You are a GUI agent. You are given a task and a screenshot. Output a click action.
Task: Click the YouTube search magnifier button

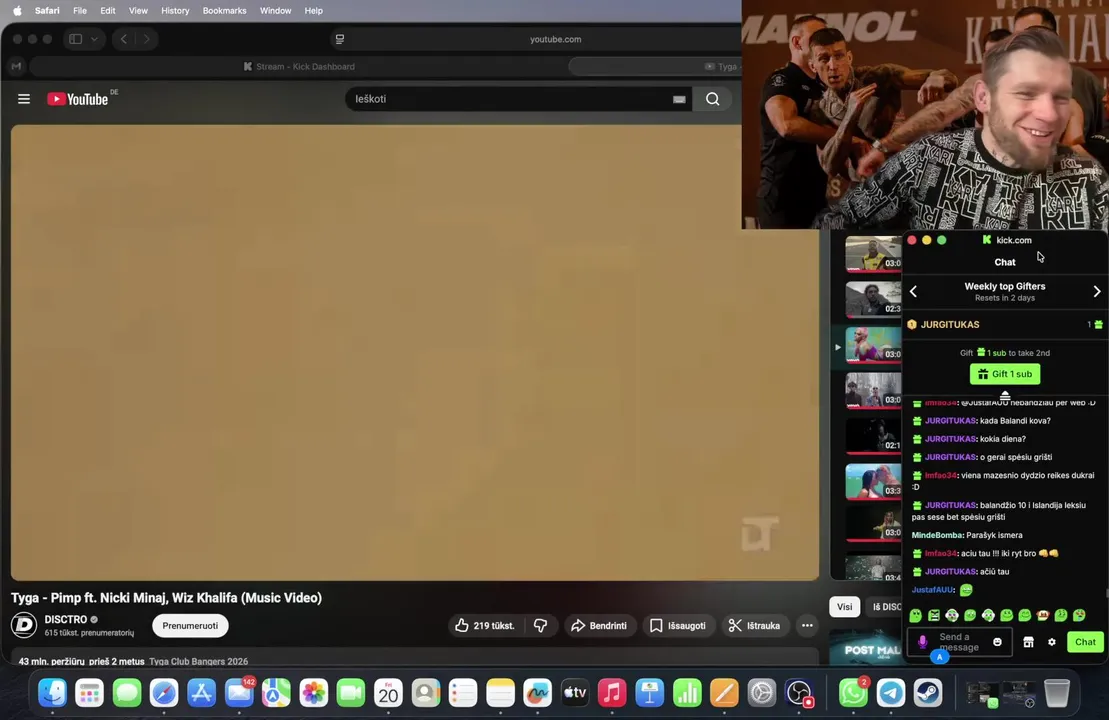[712, 99]
